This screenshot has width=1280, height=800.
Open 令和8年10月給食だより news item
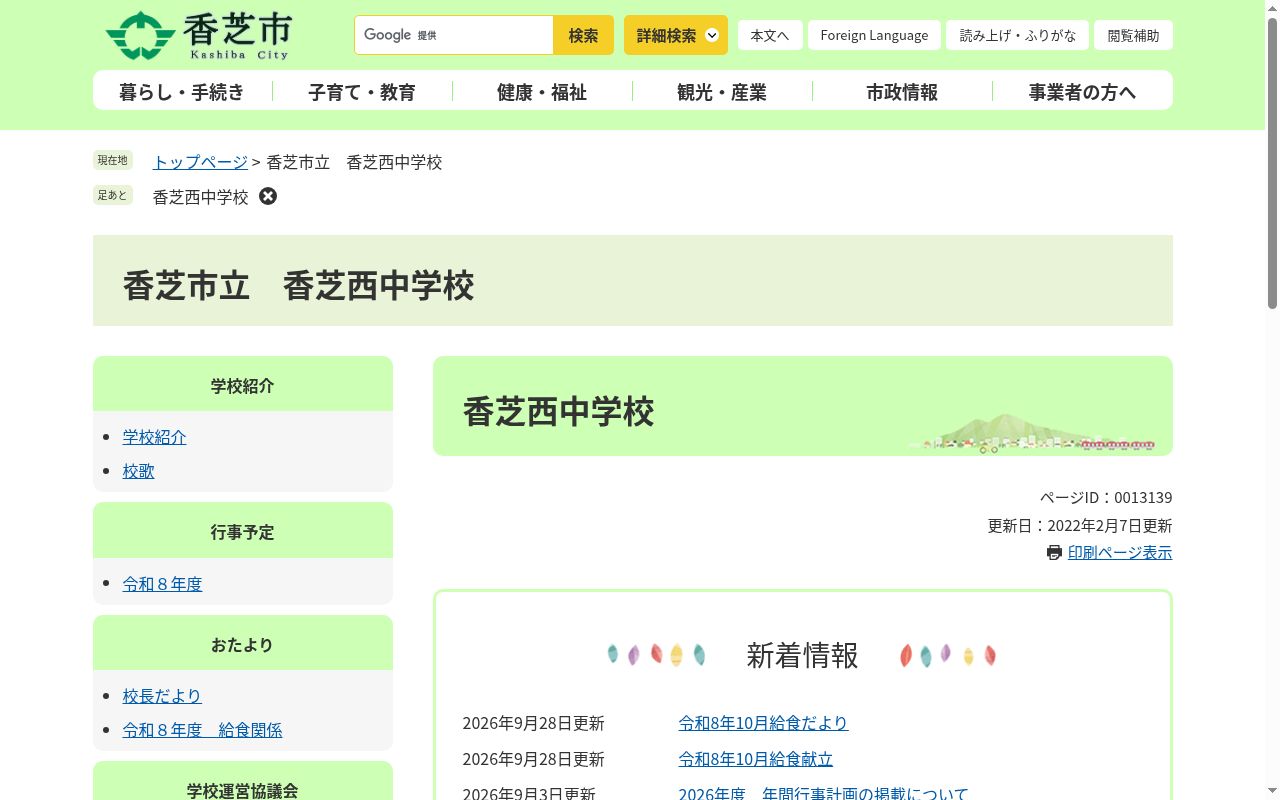(763, 723)
